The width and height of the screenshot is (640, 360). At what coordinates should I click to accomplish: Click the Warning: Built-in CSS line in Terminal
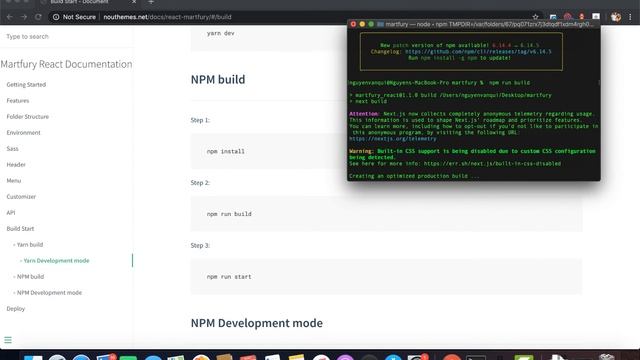tap(472, 154)
